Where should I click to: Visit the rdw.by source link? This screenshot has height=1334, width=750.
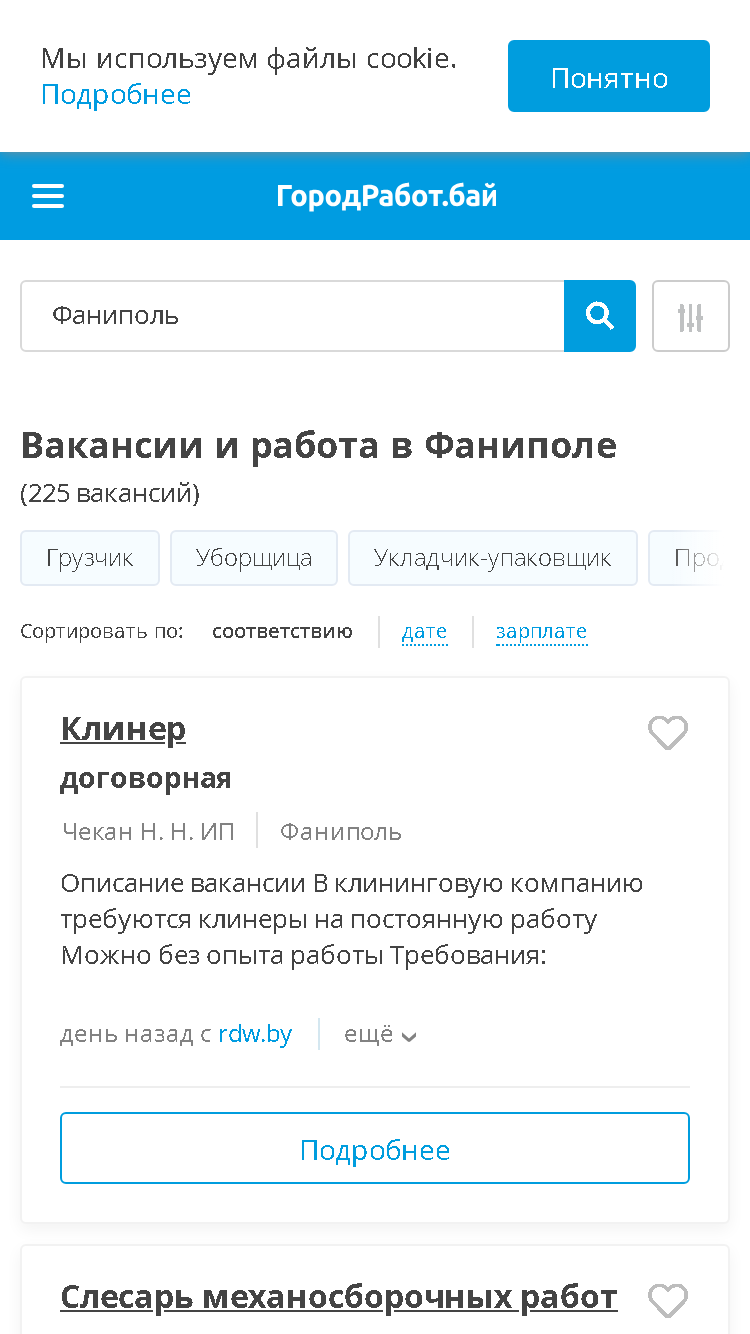point(255,1034)
